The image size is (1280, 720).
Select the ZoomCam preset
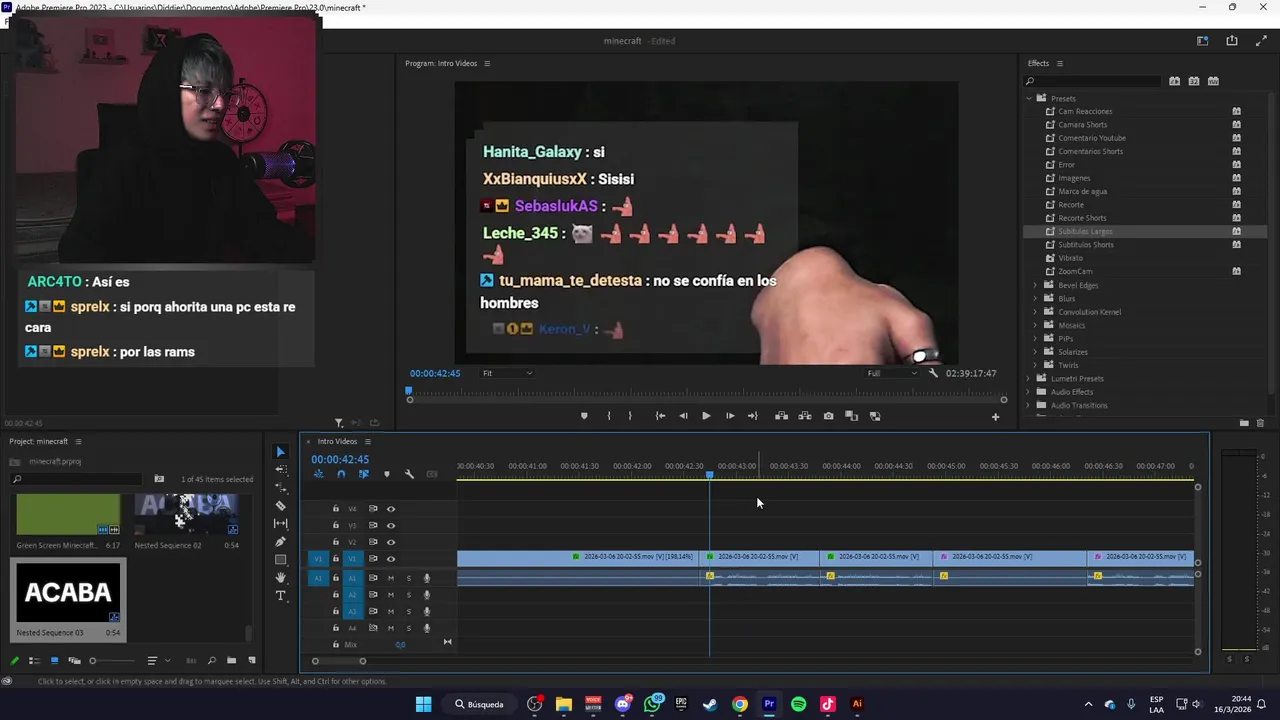coord(1075,271)
